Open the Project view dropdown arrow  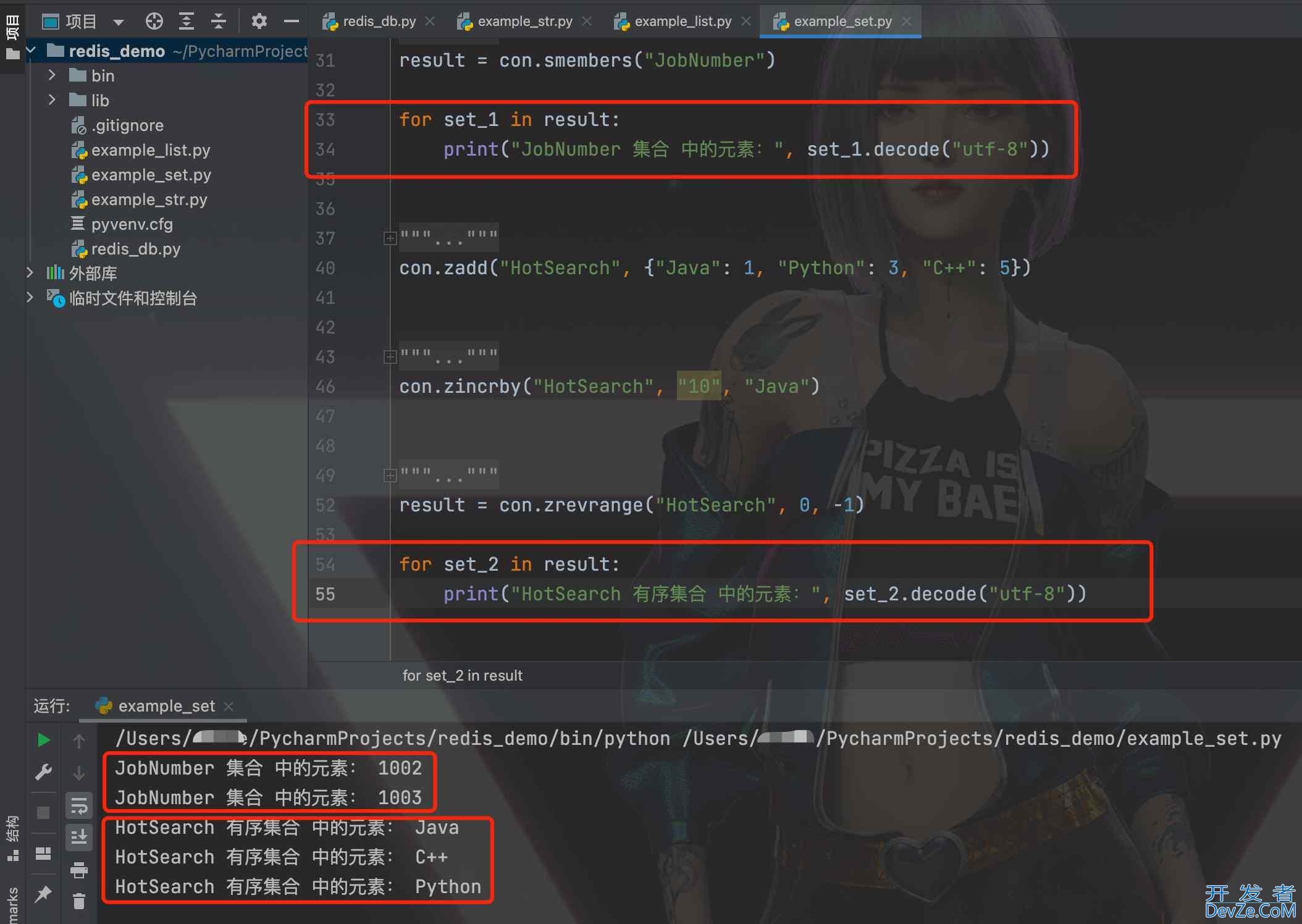tap(119, 22)
